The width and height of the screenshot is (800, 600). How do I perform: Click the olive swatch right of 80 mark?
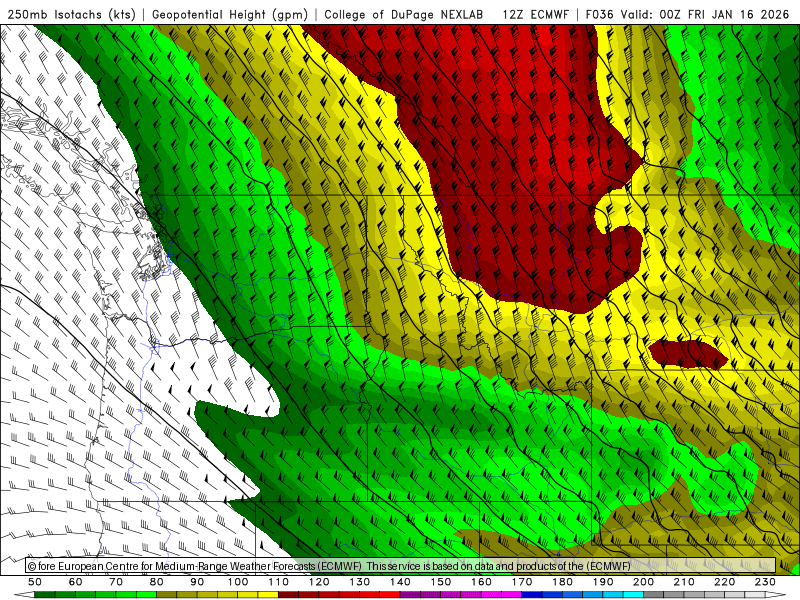(166, 595)
